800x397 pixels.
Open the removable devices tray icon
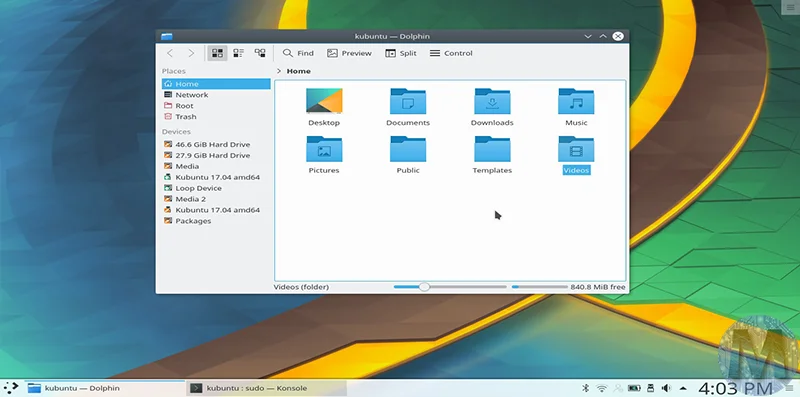click(x=651, y=388)
